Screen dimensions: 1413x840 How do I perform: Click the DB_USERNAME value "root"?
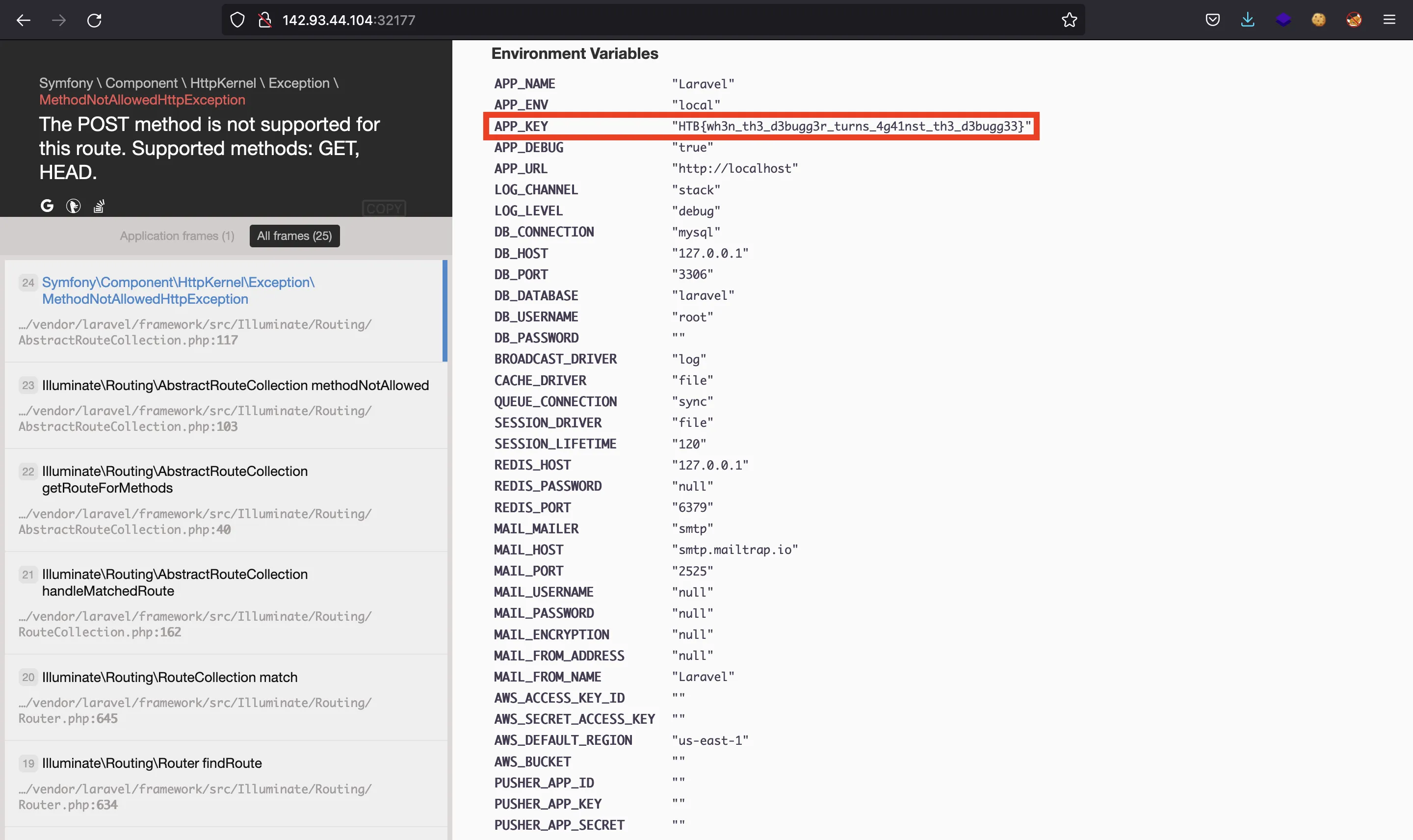693,317
